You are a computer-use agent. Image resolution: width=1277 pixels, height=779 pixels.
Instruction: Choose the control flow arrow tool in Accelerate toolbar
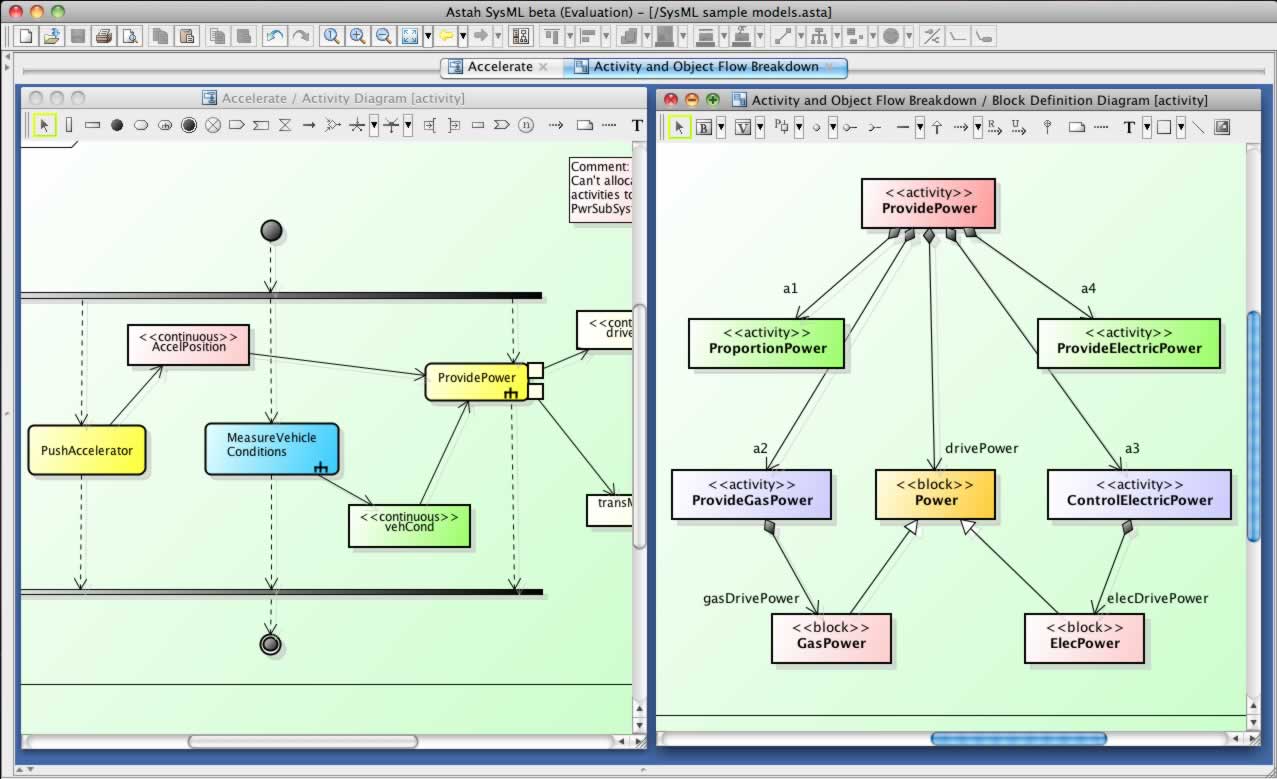pos(309,126)
